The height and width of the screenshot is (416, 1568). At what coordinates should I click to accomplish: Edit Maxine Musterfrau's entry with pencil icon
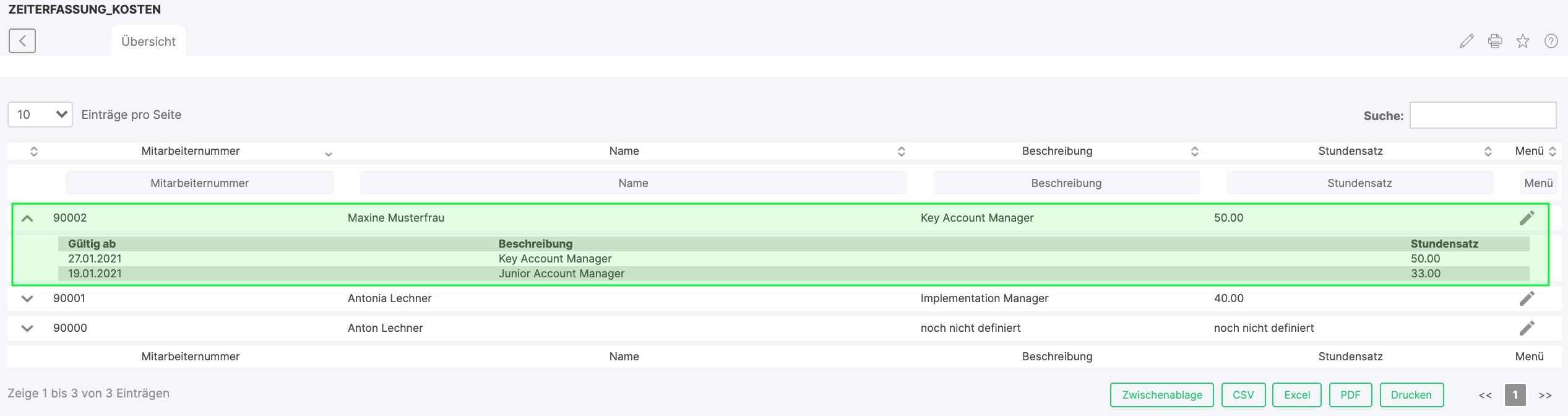1527,218
